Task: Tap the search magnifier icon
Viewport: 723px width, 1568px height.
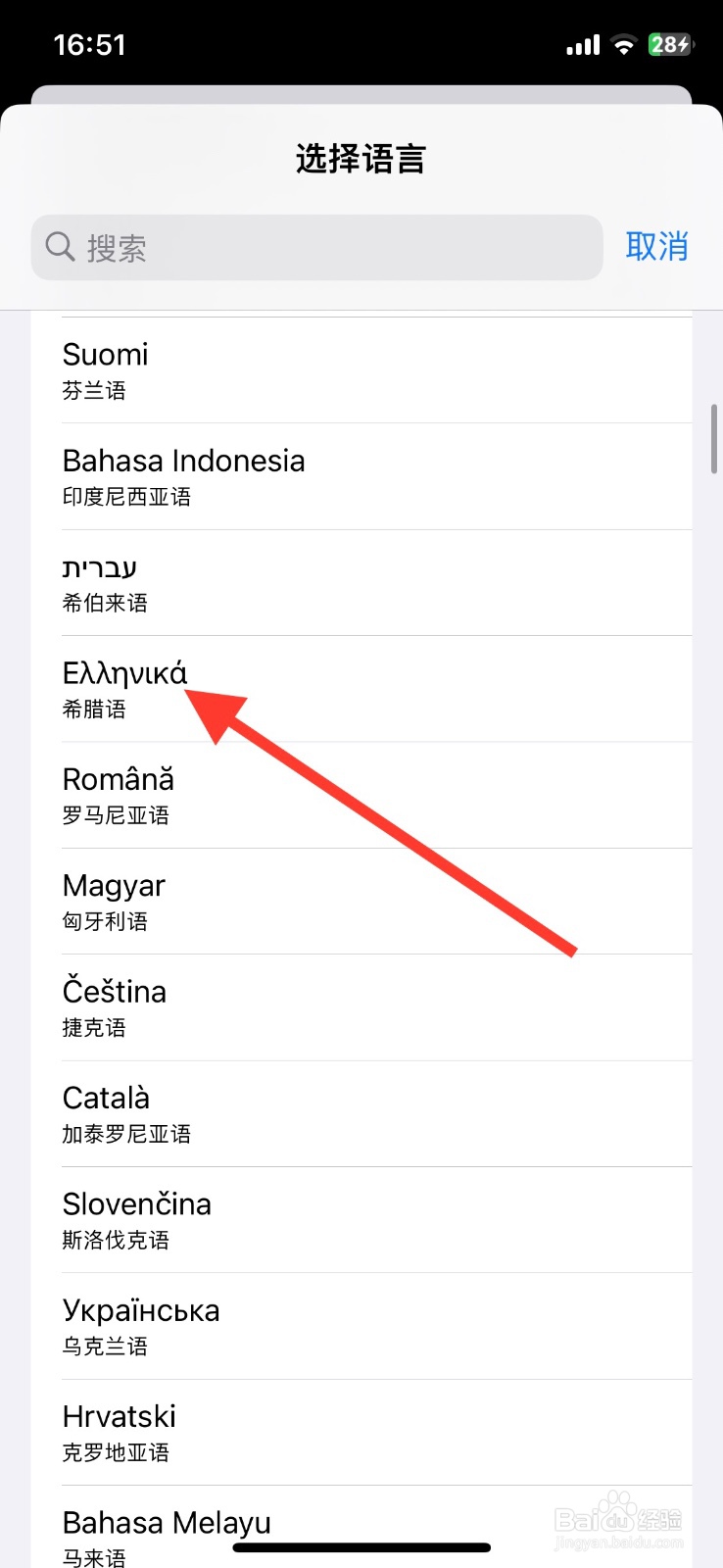Action: 60,247
